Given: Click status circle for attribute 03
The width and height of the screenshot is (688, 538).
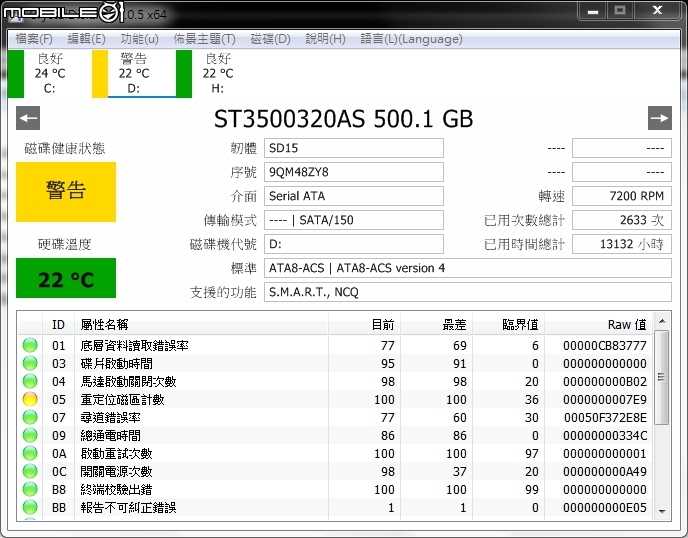Looking at the screenshot, I should click(x=30, y=363).
